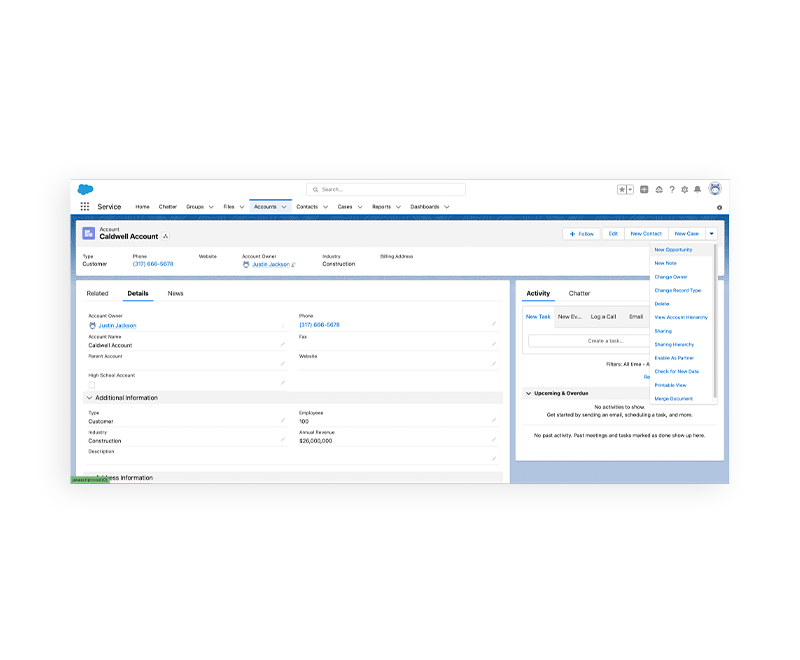Open Chatter in navigation bar

click(x=167, y=207)
